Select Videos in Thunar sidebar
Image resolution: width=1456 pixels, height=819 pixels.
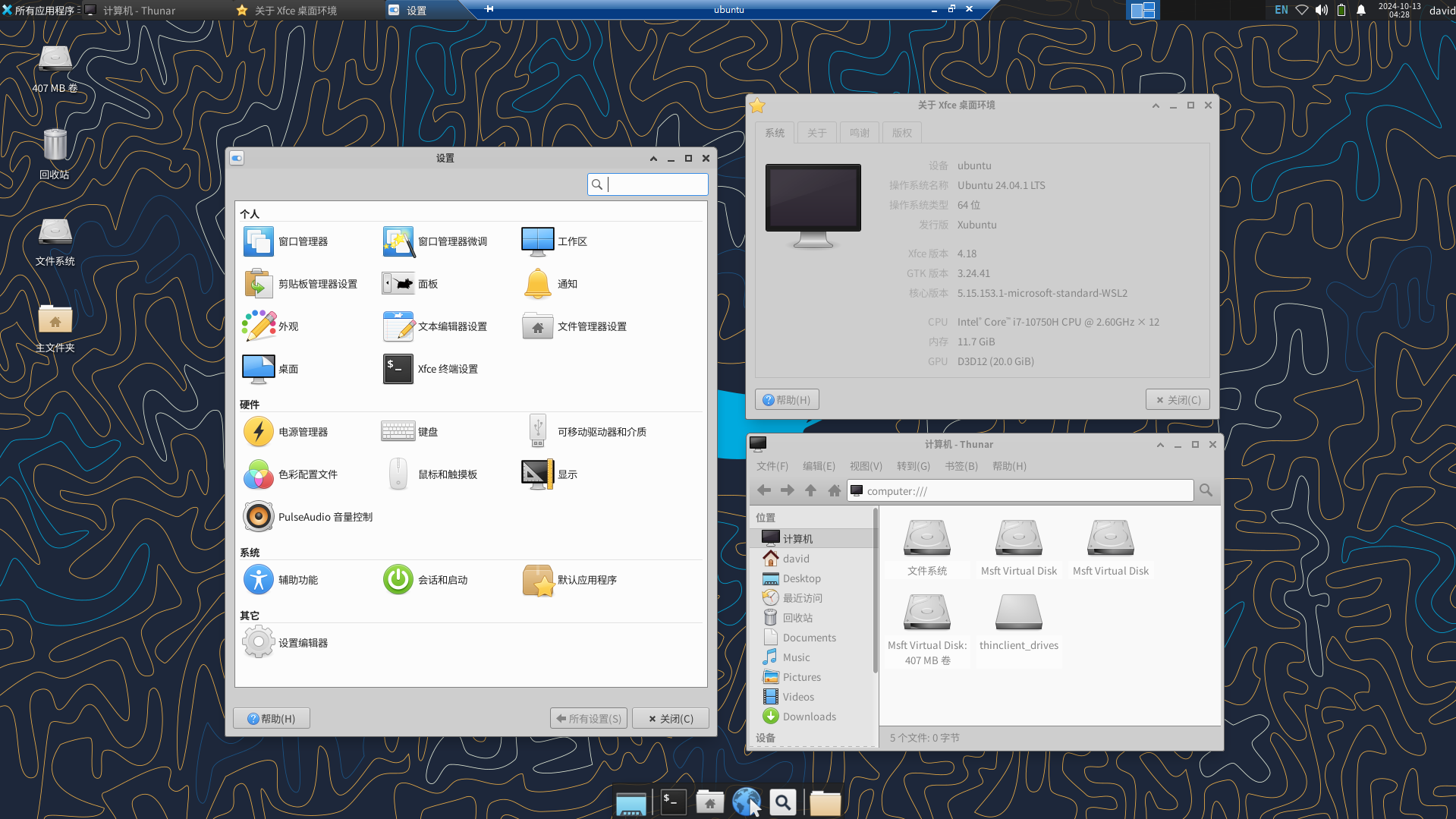812,697
